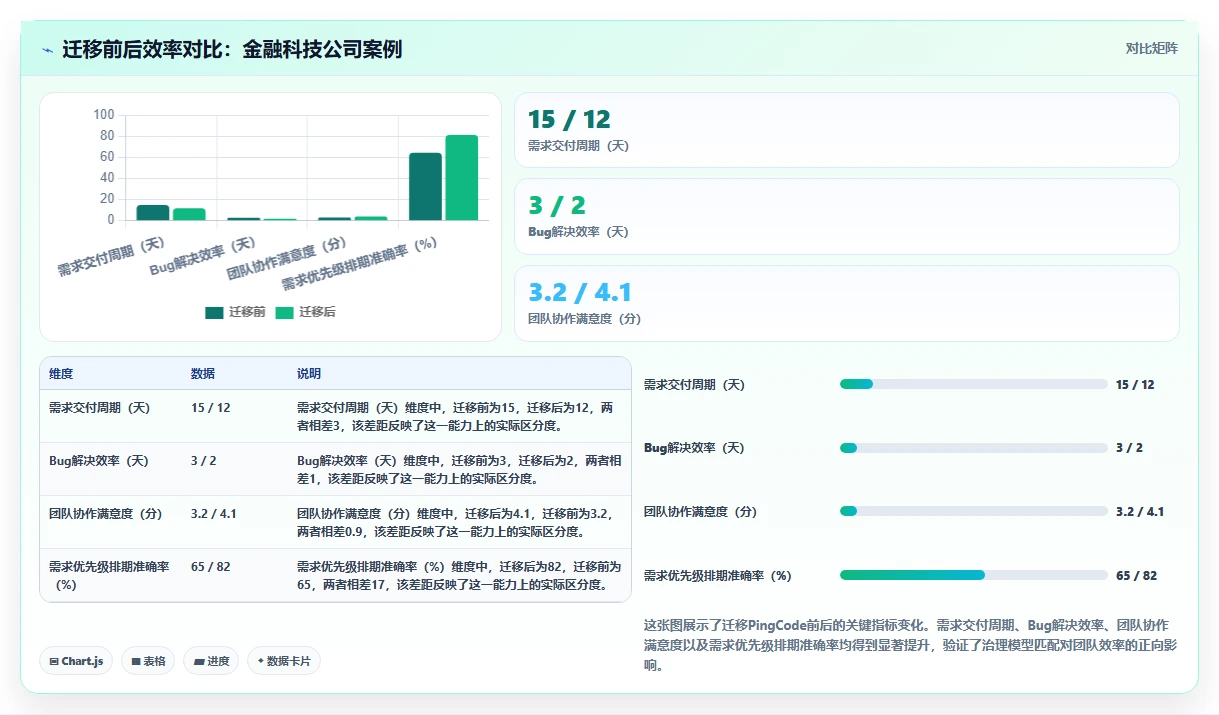Select the 15 / 12 metric card

(x=846, y=130)
